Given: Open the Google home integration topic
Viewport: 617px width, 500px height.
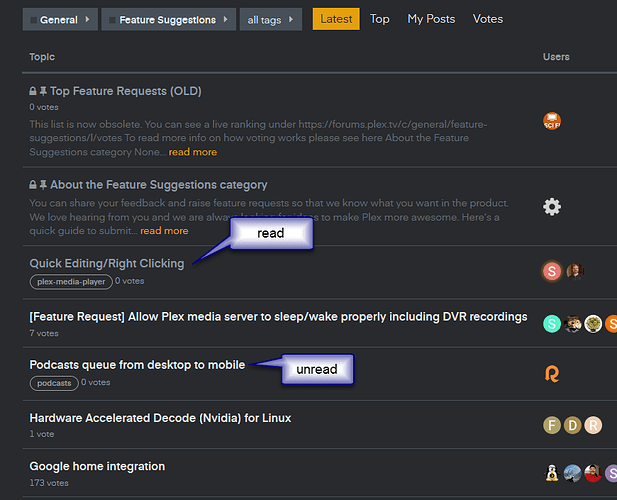Looking at the screenshot, I should (97, 466).
